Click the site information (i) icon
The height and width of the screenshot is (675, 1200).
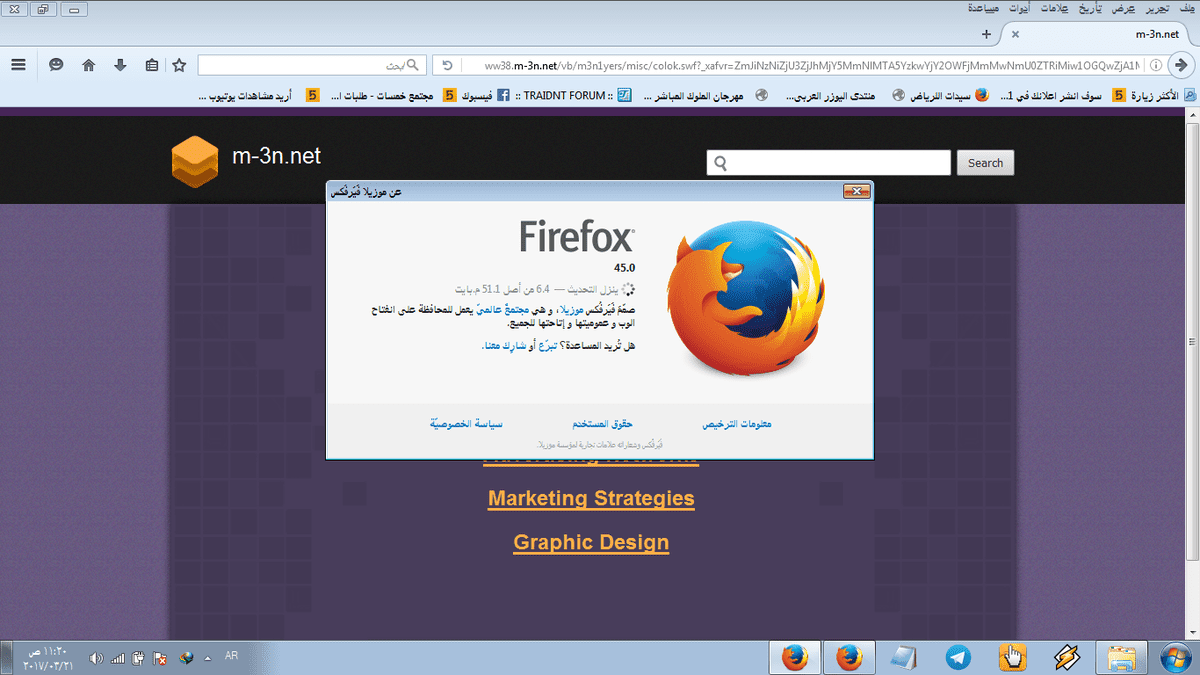1156,65
